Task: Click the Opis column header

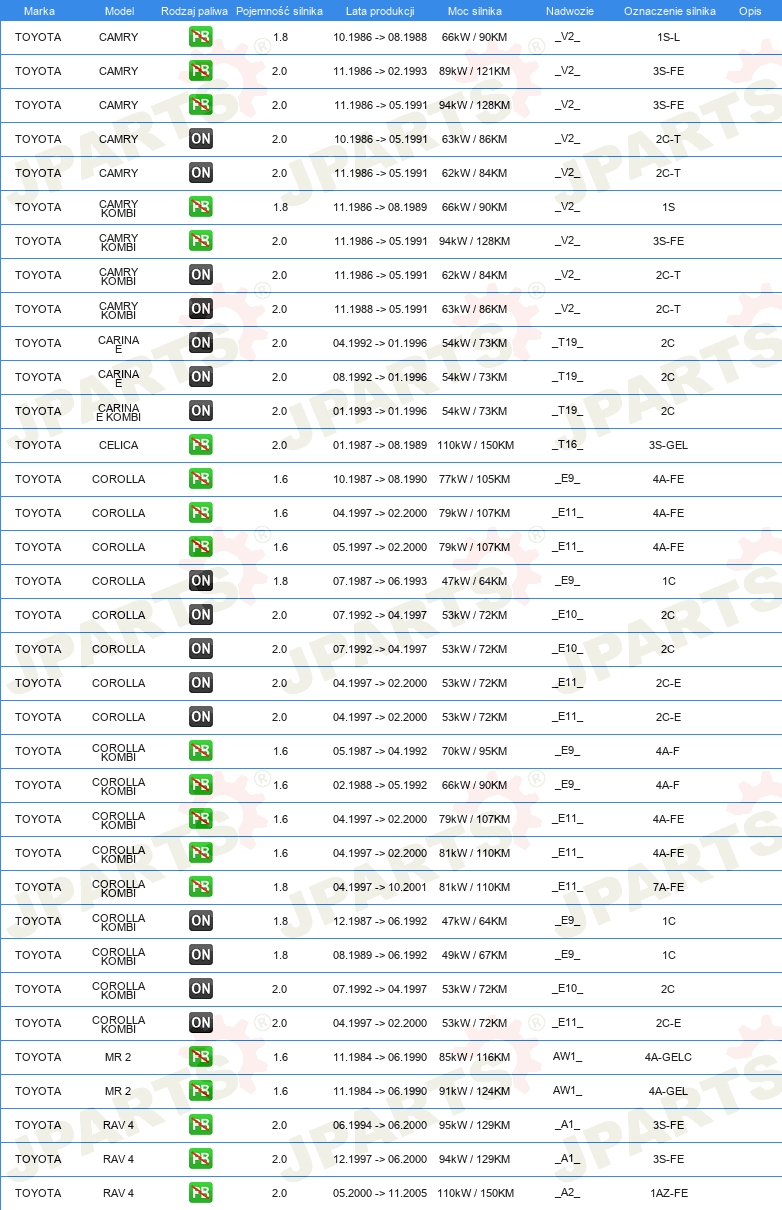Action: [x=750, y=11]
